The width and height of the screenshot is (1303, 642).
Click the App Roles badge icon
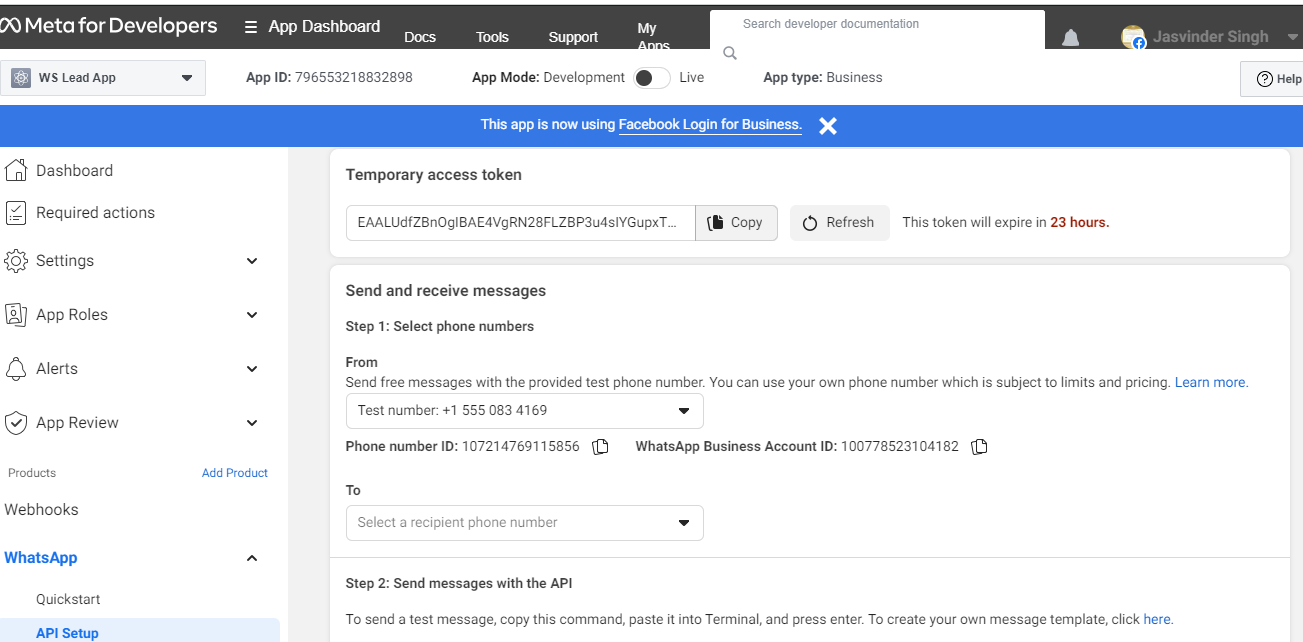point(16,315)
